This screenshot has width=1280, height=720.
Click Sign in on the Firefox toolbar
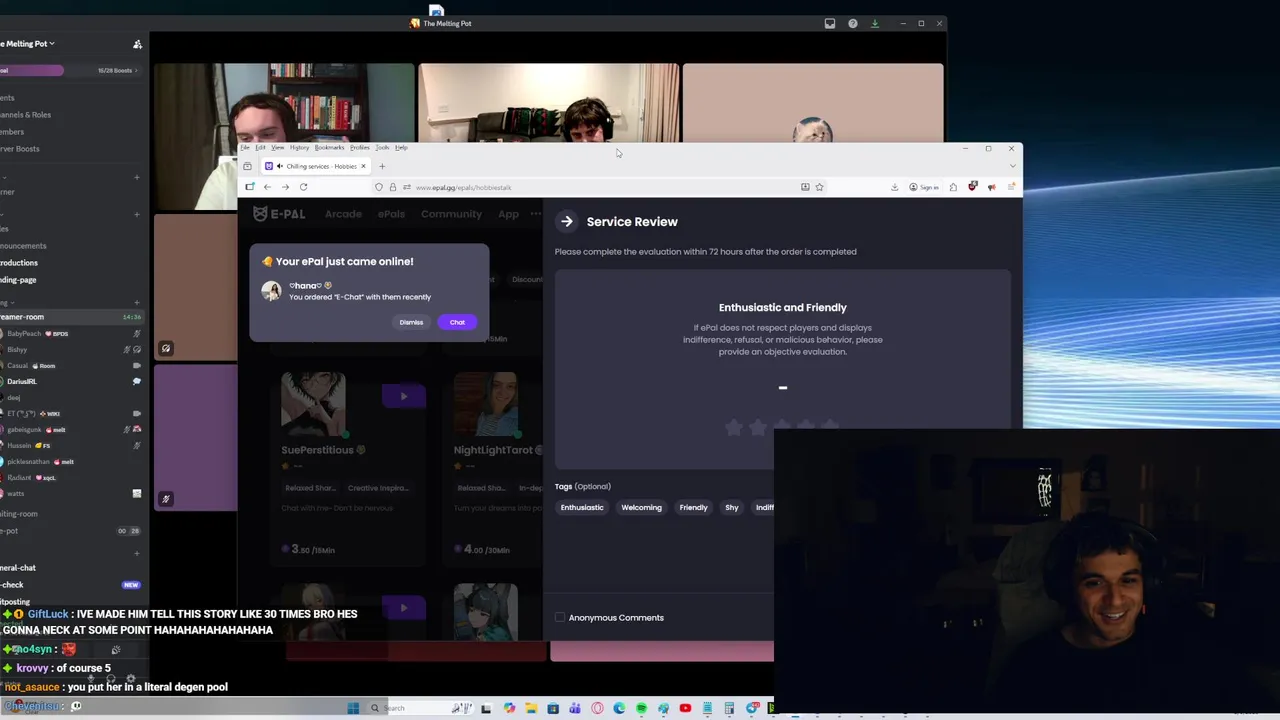coord(924,187)
